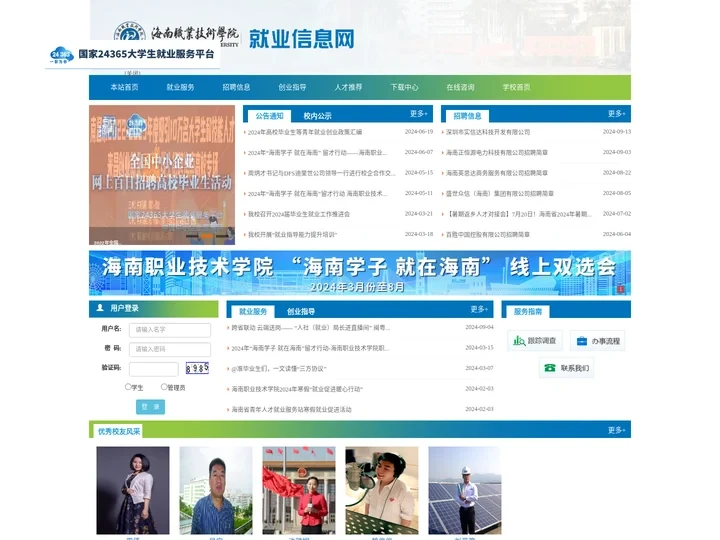The image size is (720, 540).
Task: Open '我校开展就业指导能力提升培训' notice
Action: [292, 235]
